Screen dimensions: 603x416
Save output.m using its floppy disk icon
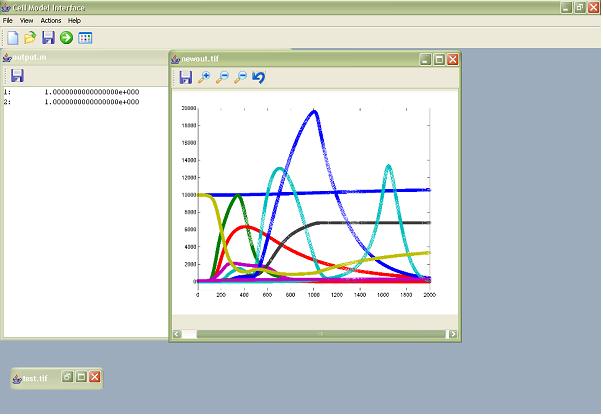(x=16, y=76)
